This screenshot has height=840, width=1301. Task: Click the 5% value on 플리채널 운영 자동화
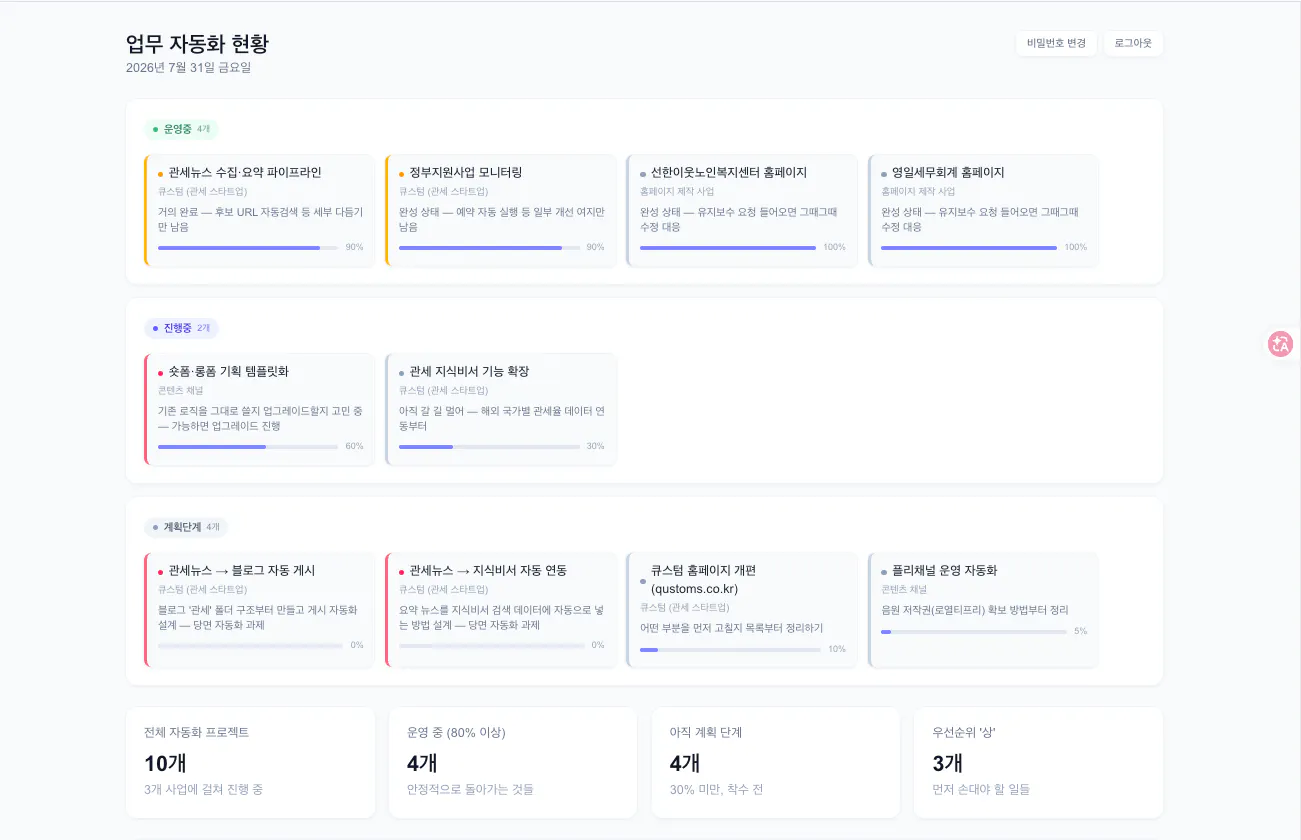pyautogui.click(x=1080, y=631)
